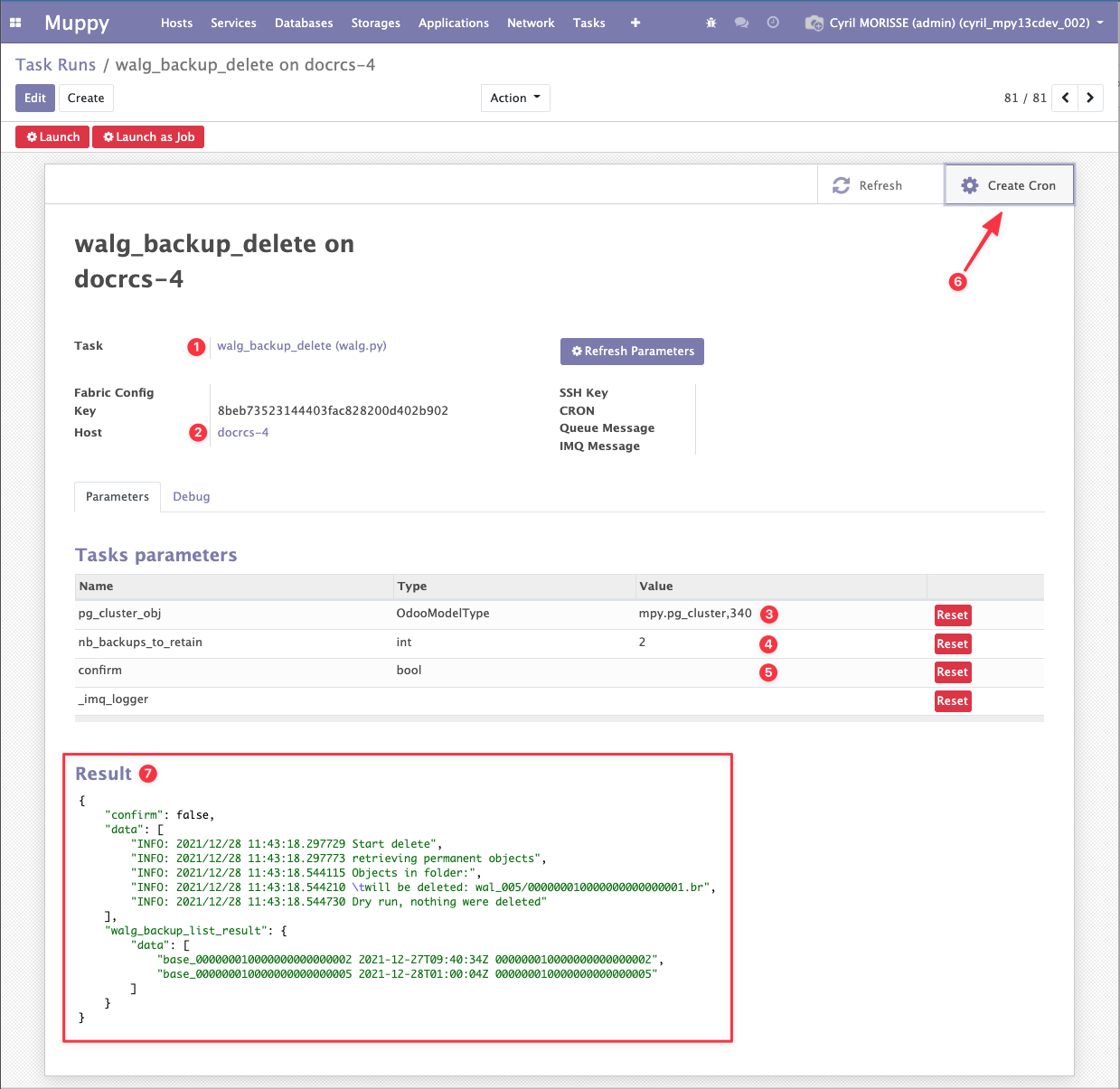Open the Databases menu

(304, 23)
